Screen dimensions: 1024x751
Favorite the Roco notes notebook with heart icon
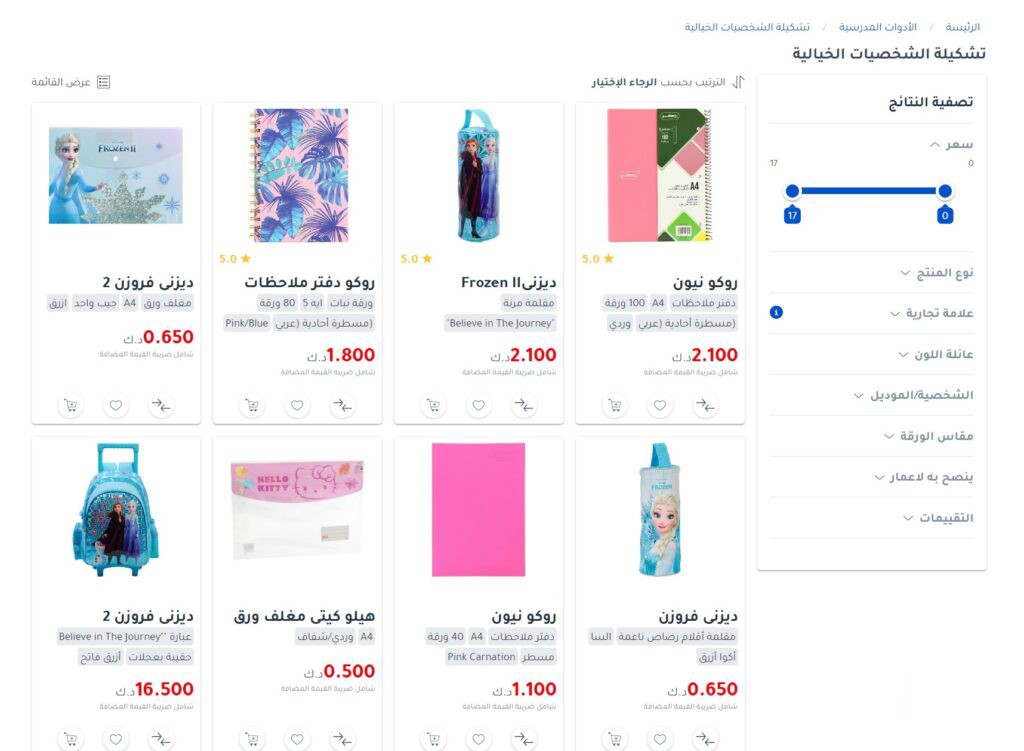[x=297, y=406]
